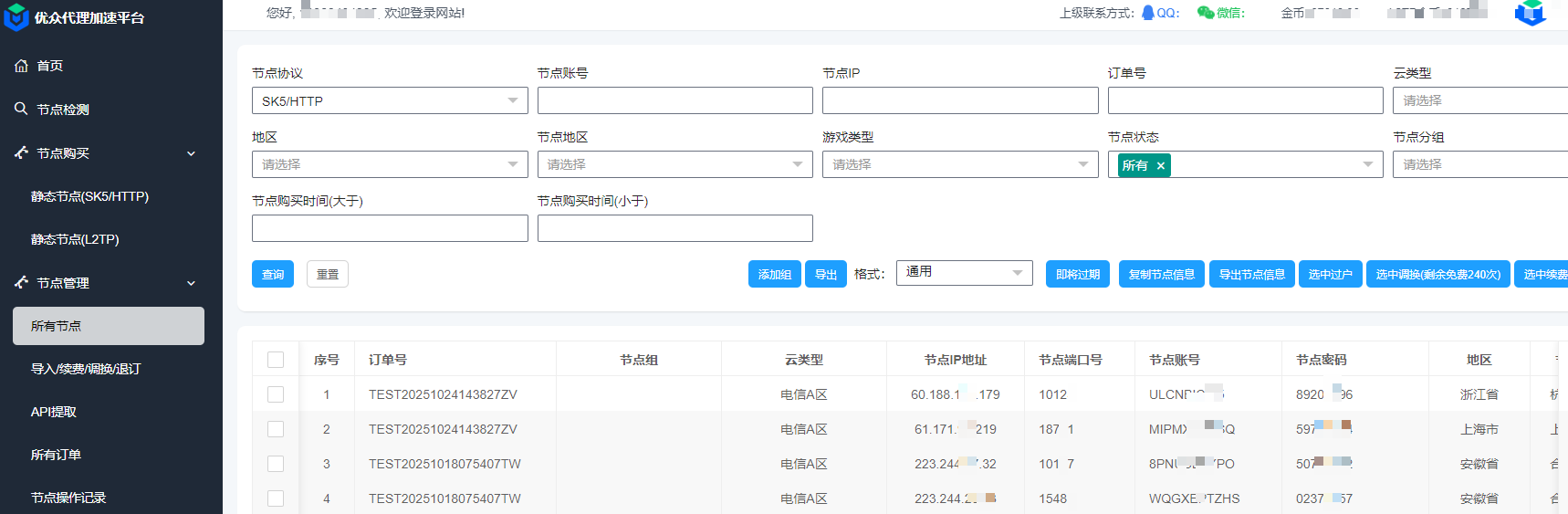This screenshot has height=514, width=1568.
Task: Click the 节点购买时间(小于) input field
Action: (x=675, y=228)
